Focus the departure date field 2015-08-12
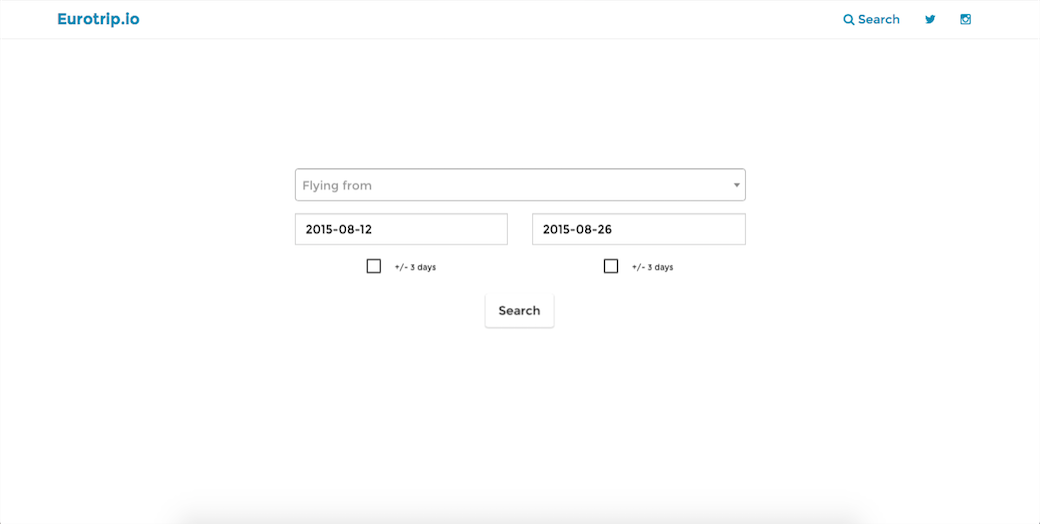1040x524 pixels. click(401, 229)
